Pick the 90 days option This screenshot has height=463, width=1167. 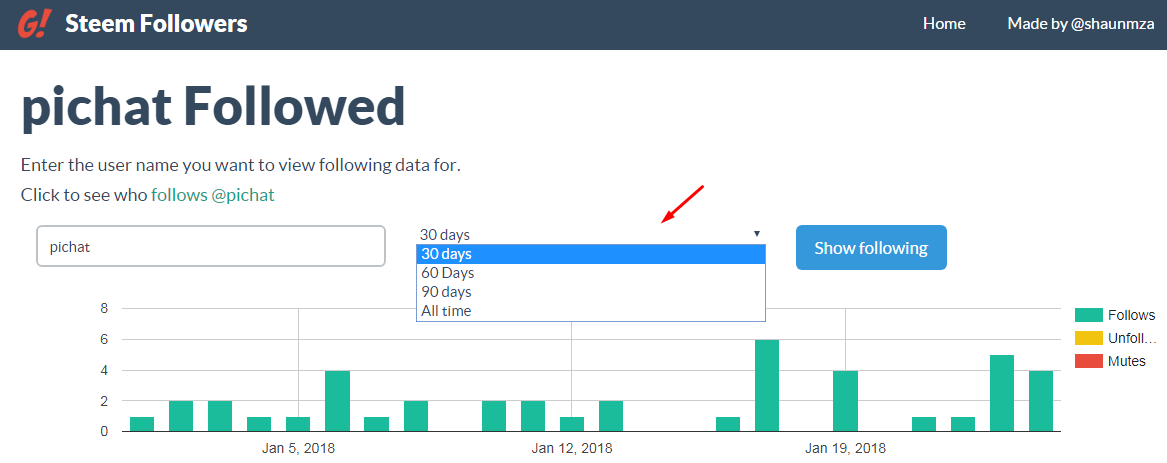click(x=591, y=292)
